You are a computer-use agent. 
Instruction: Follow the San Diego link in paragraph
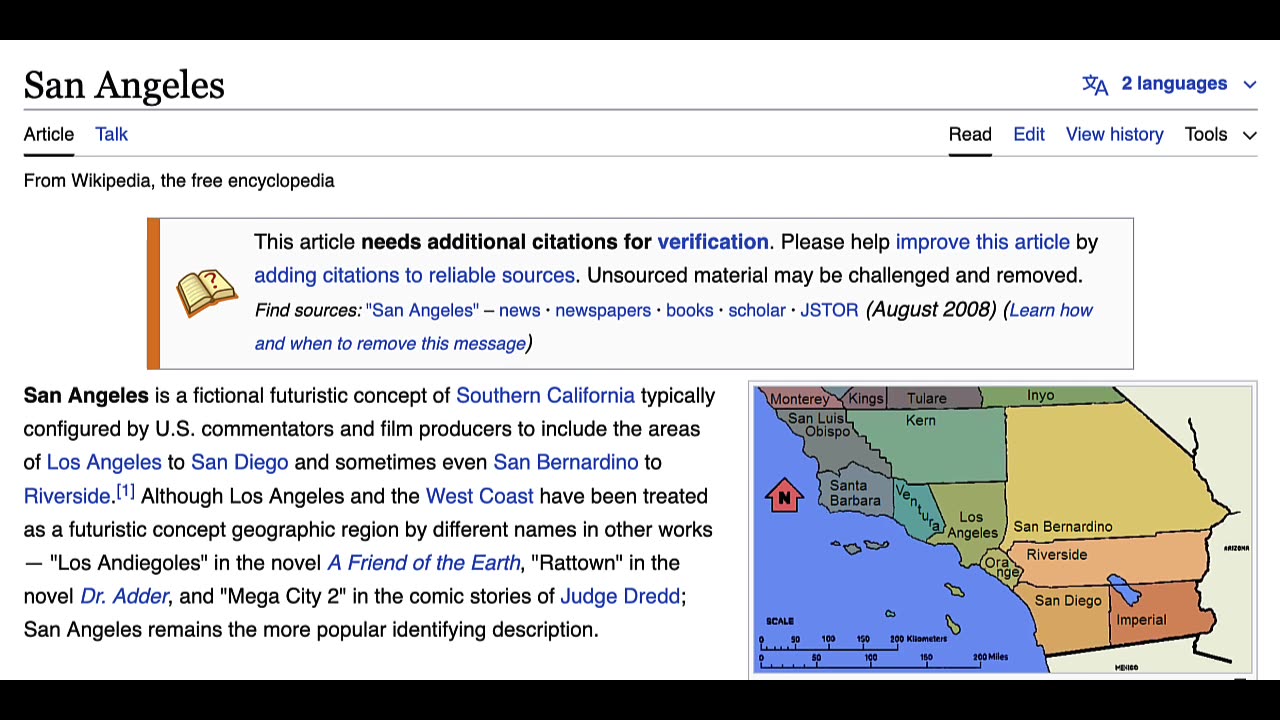[239, 462]
